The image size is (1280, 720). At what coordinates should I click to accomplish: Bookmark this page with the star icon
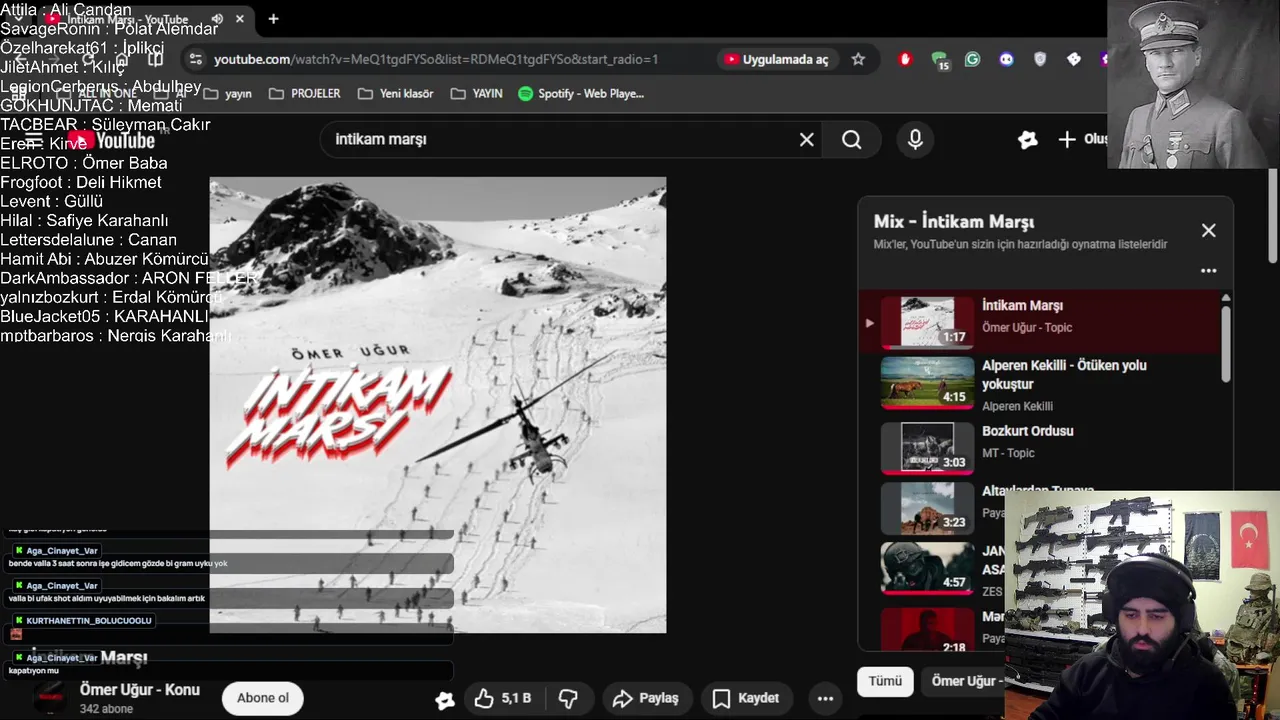click(858, 59)
